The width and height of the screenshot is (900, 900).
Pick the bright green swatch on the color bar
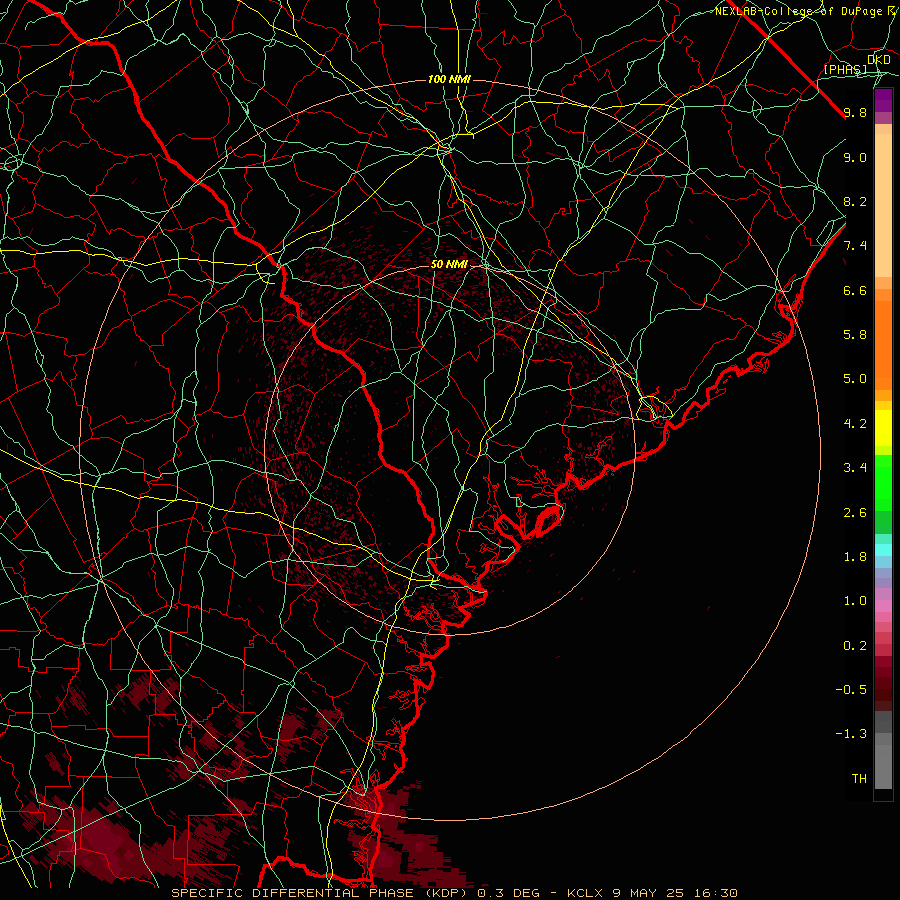click(x=883, y=482)
